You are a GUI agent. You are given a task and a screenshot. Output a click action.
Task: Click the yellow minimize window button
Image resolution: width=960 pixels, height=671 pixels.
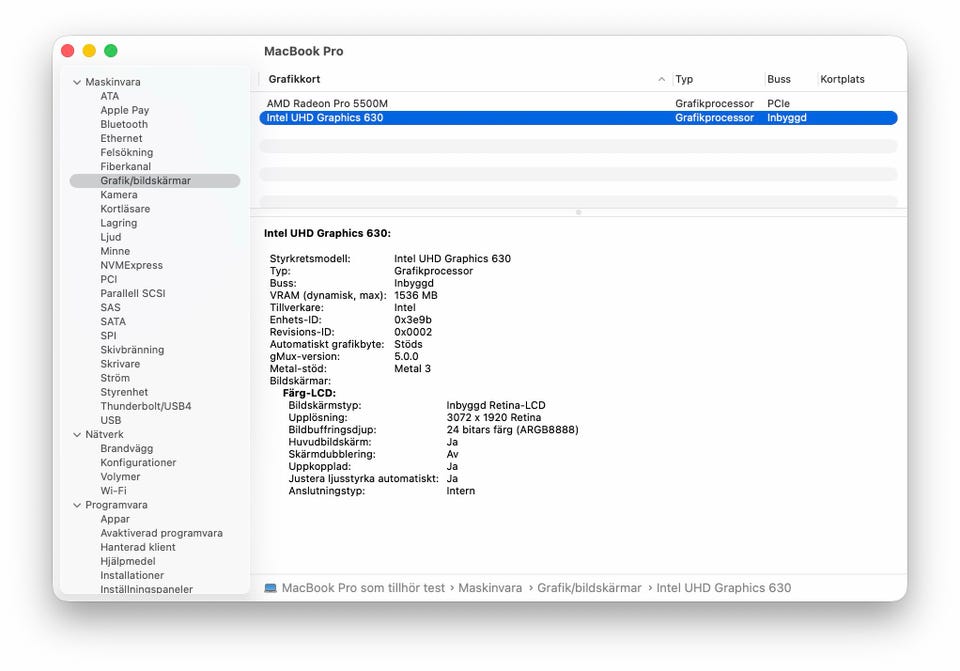[89, 51]
